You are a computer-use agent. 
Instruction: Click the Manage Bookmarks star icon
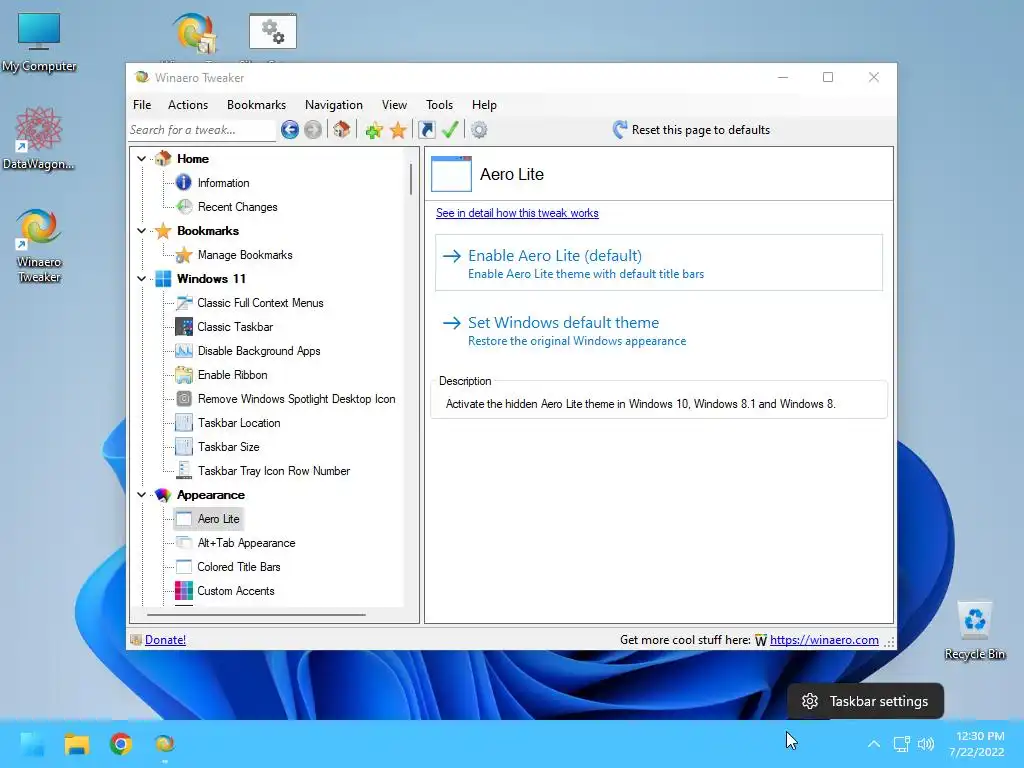[x=184, y=255]
